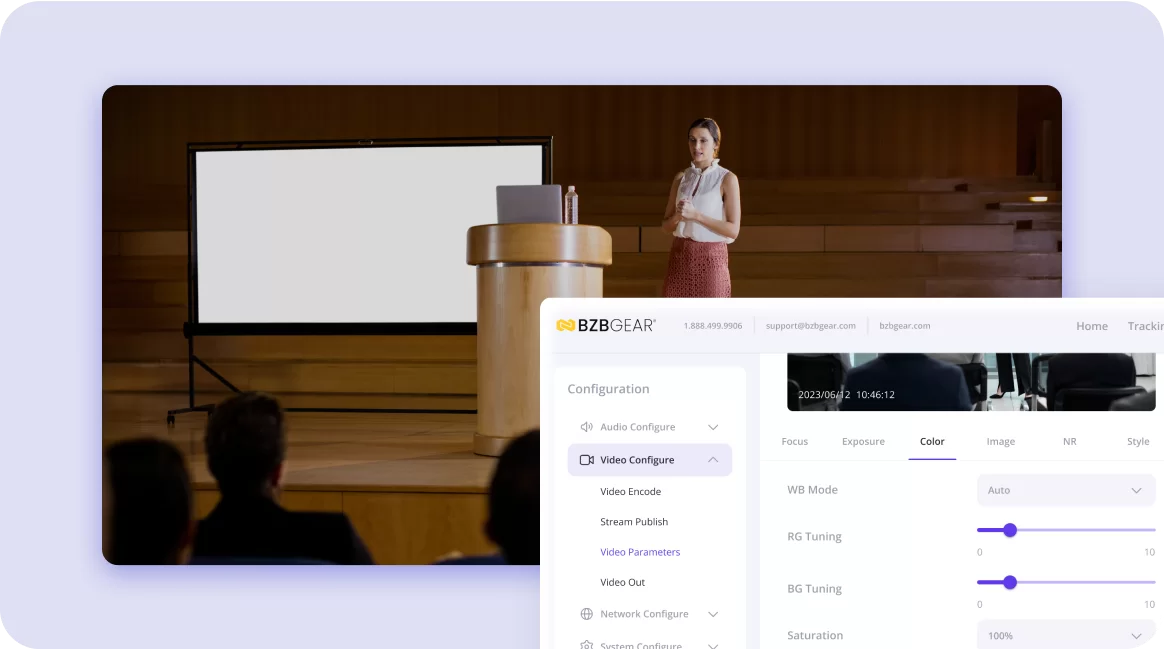Go to the Home page
The width and height of the screenshot is (1164, 649).
(1092, 326)
